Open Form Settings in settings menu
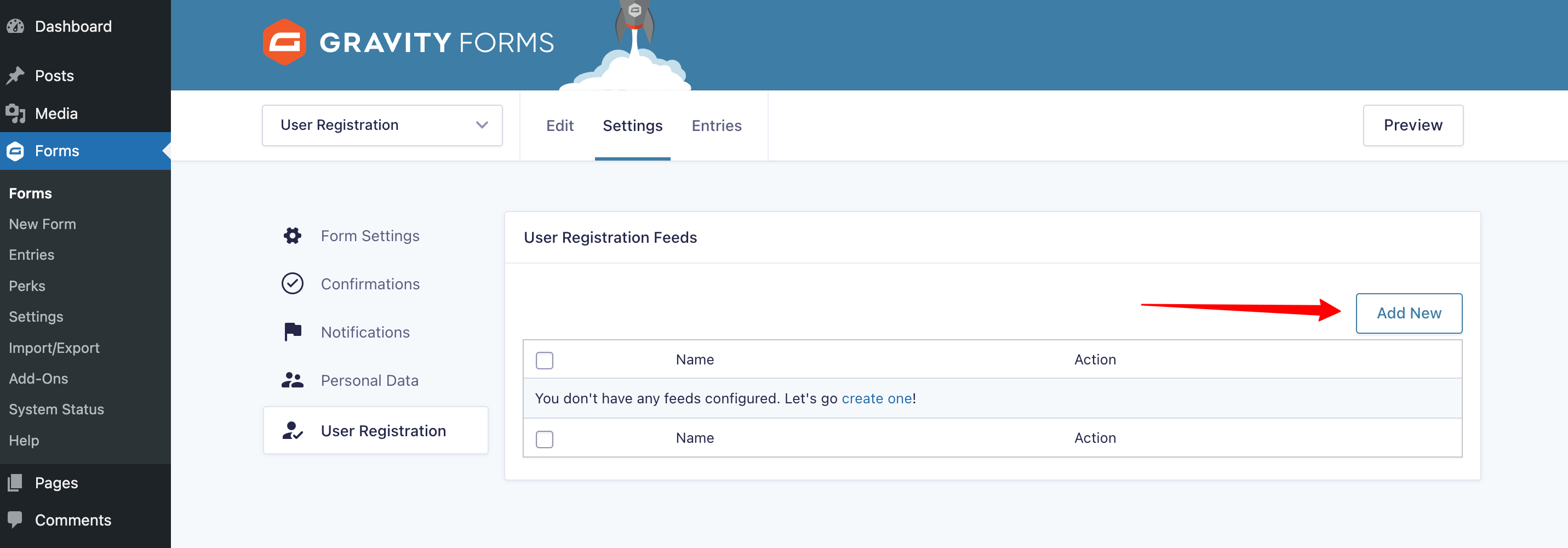 [x=370, y=236]
